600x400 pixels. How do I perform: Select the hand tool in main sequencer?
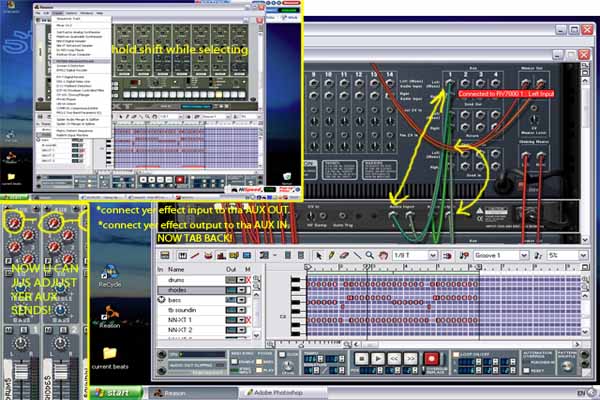[x=383, y=255]
